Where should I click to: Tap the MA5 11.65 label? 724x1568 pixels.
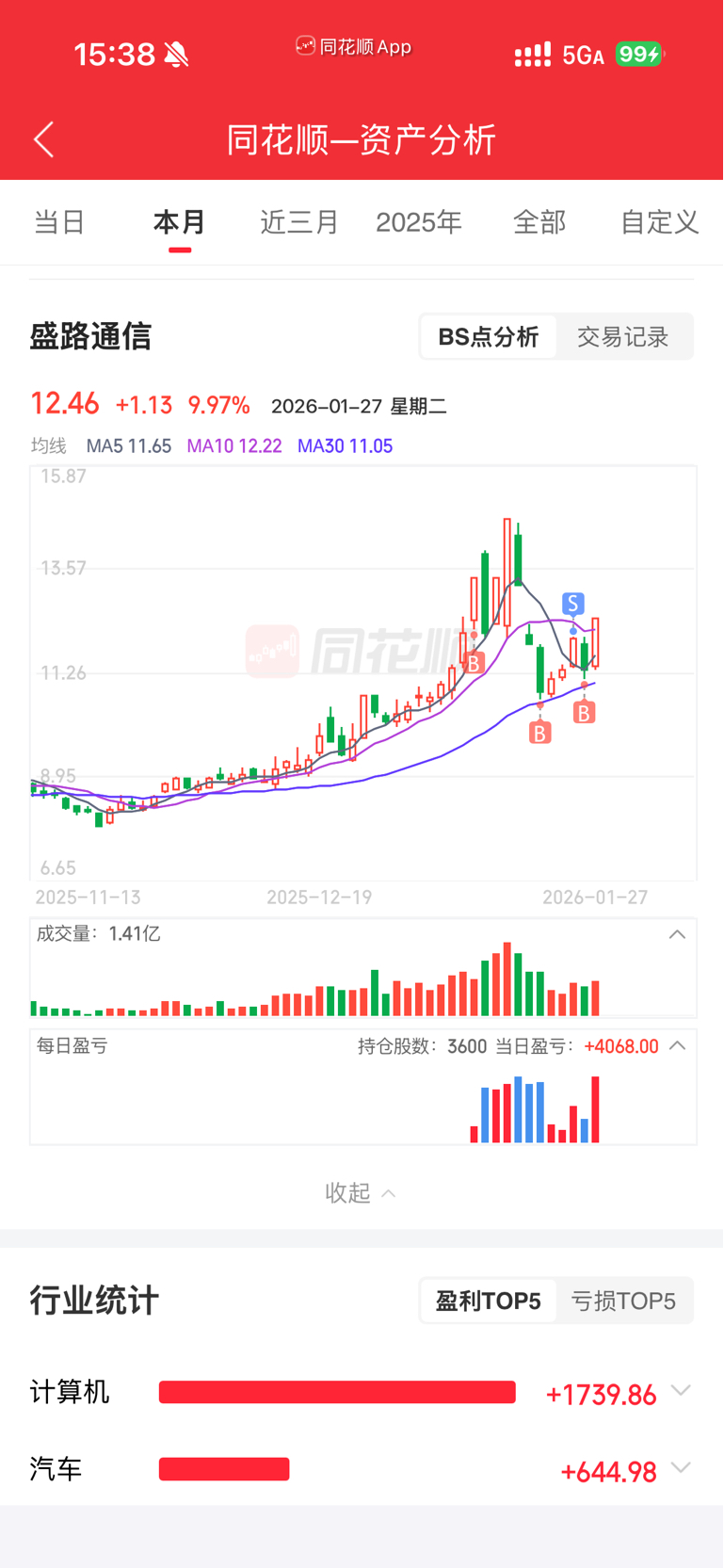(x=129, y=446)
